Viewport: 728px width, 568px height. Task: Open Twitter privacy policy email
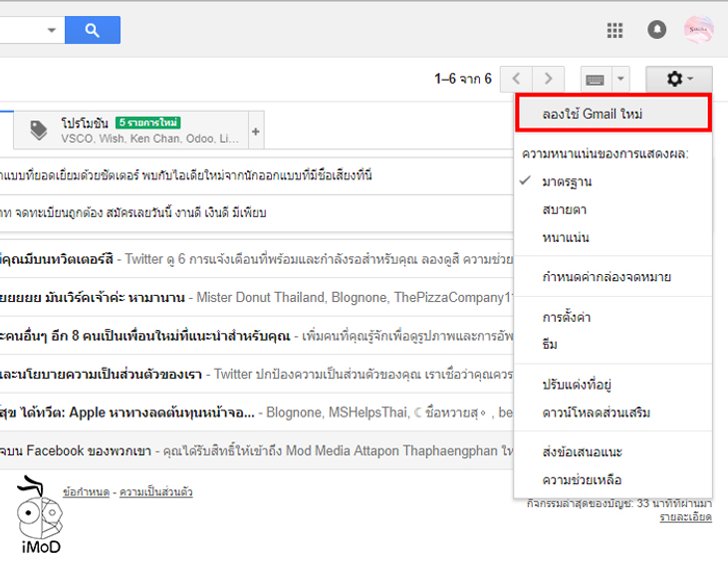tap(256, 374)
